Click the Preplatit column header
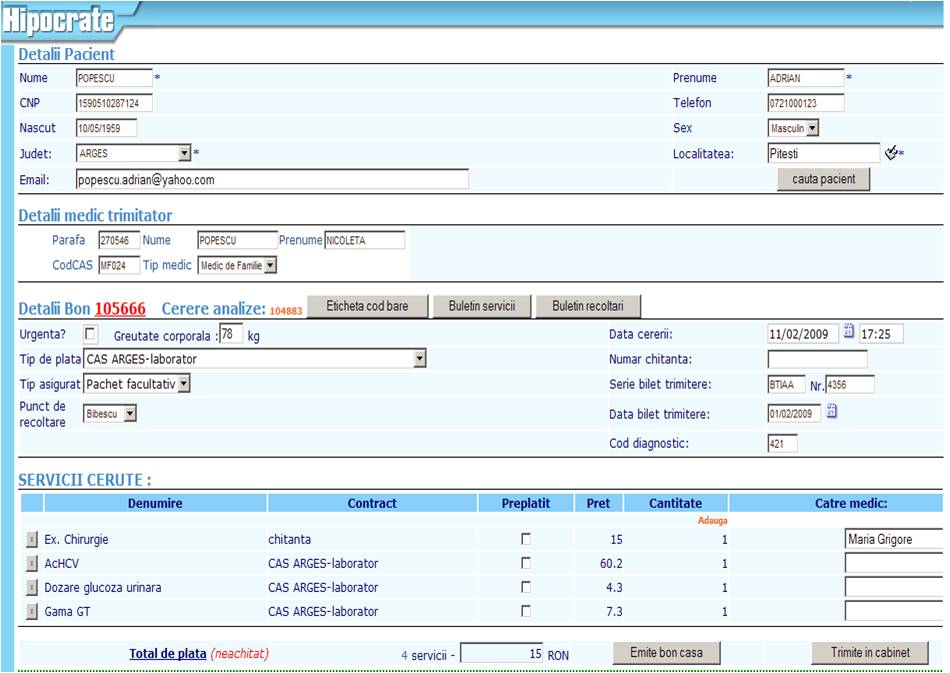 (x=526, y=503)
